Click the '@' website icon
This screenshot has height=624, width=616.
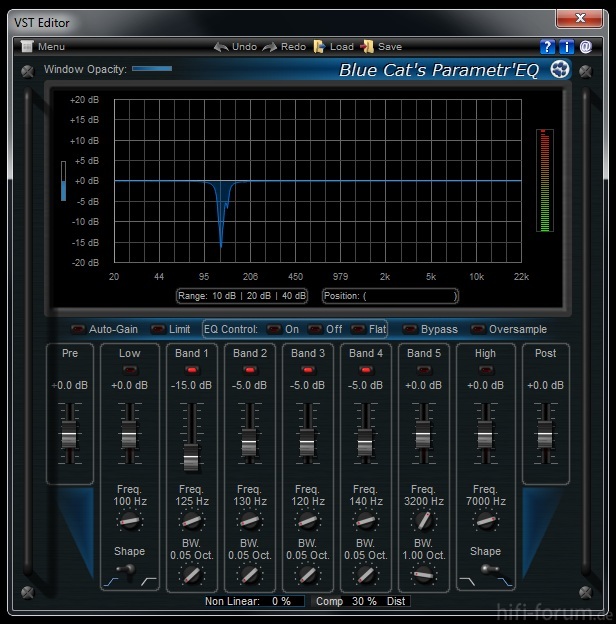pos(585,47)
